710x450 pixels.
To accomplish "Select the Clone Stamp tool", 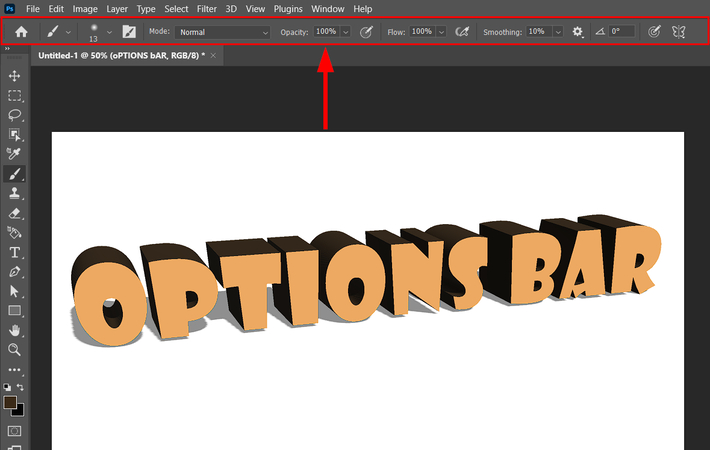I will (15, 193).
